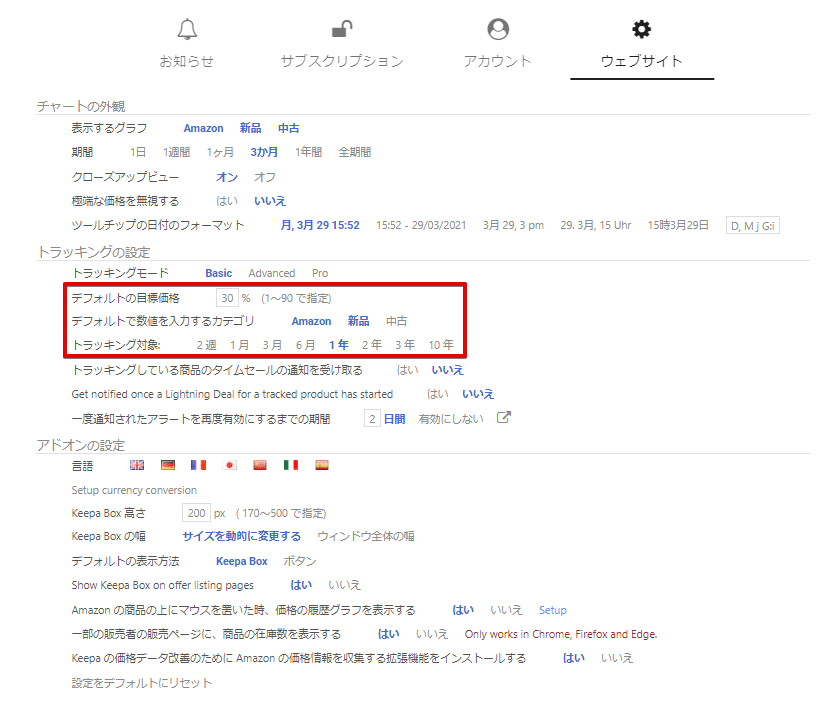Select the Pro tracking mode
824x710 pixels.
[x=319, y=272]
